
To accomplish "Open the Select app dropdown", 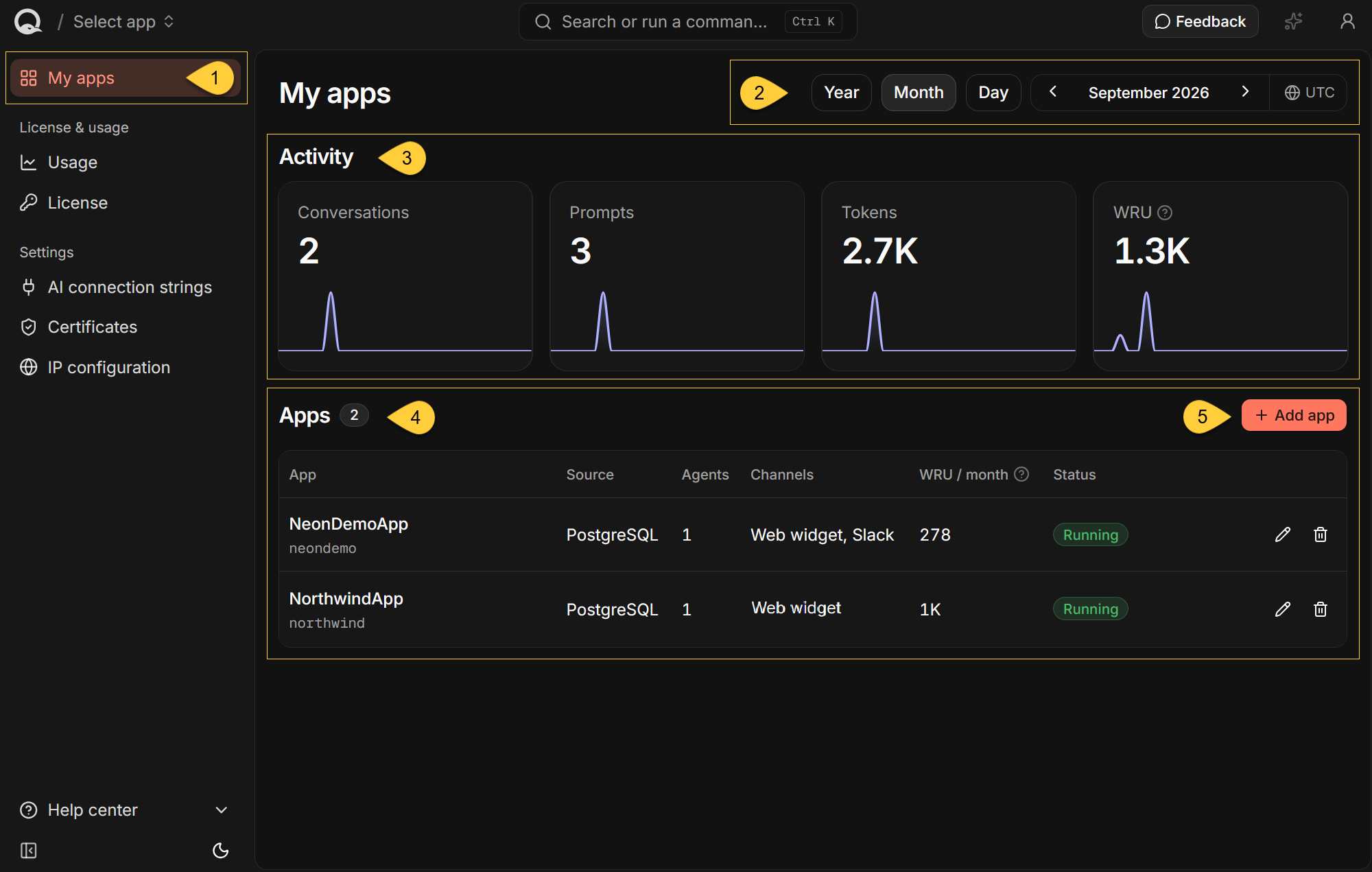I will 123,22.
